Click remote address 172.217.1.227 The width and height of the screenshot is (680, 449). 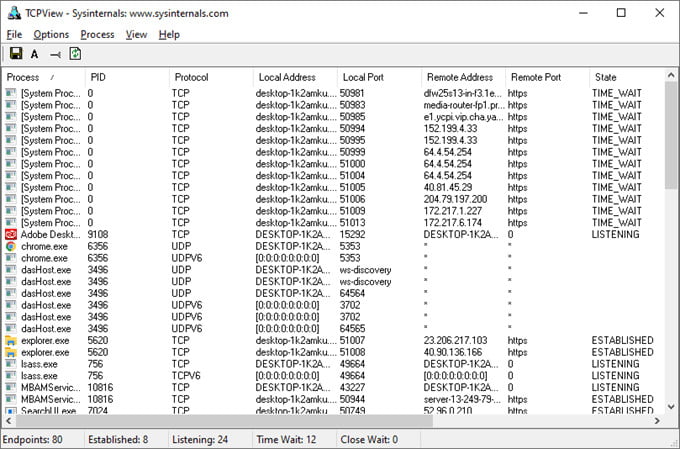(453, 211)
